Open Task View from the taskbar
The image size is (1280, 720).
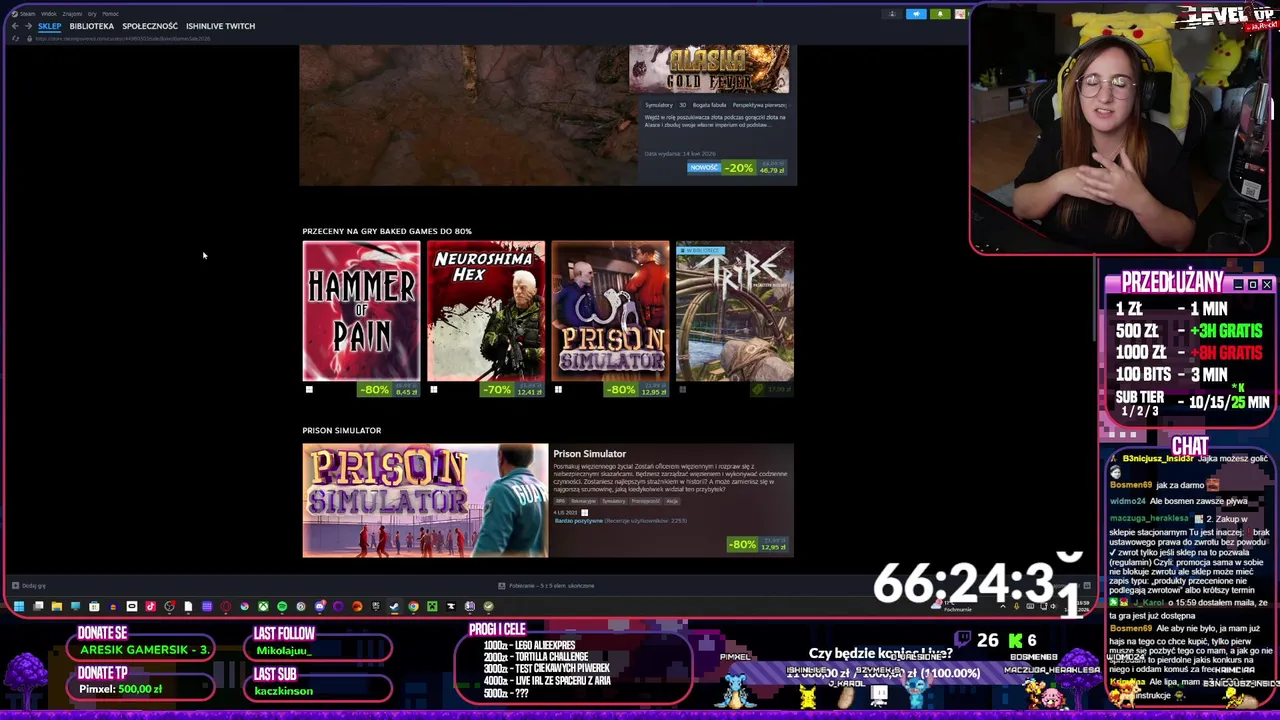tap(38, 606)
